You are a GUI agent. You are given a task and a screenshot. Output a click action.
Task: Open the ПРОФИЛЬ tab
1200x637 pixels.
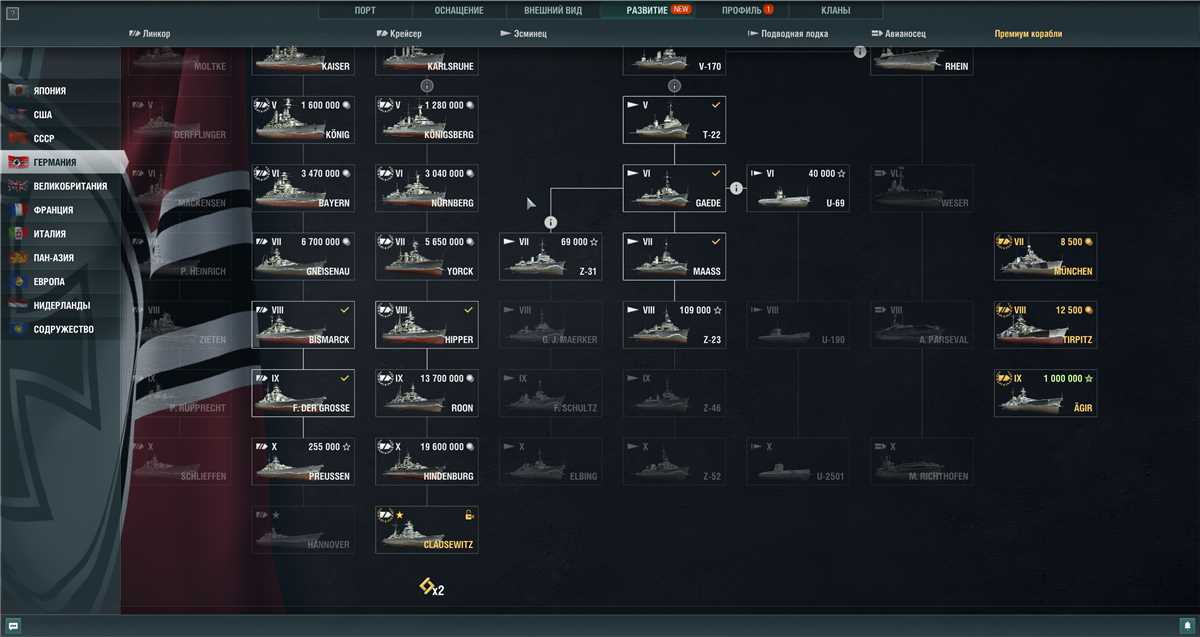click(x=741, y=10)
